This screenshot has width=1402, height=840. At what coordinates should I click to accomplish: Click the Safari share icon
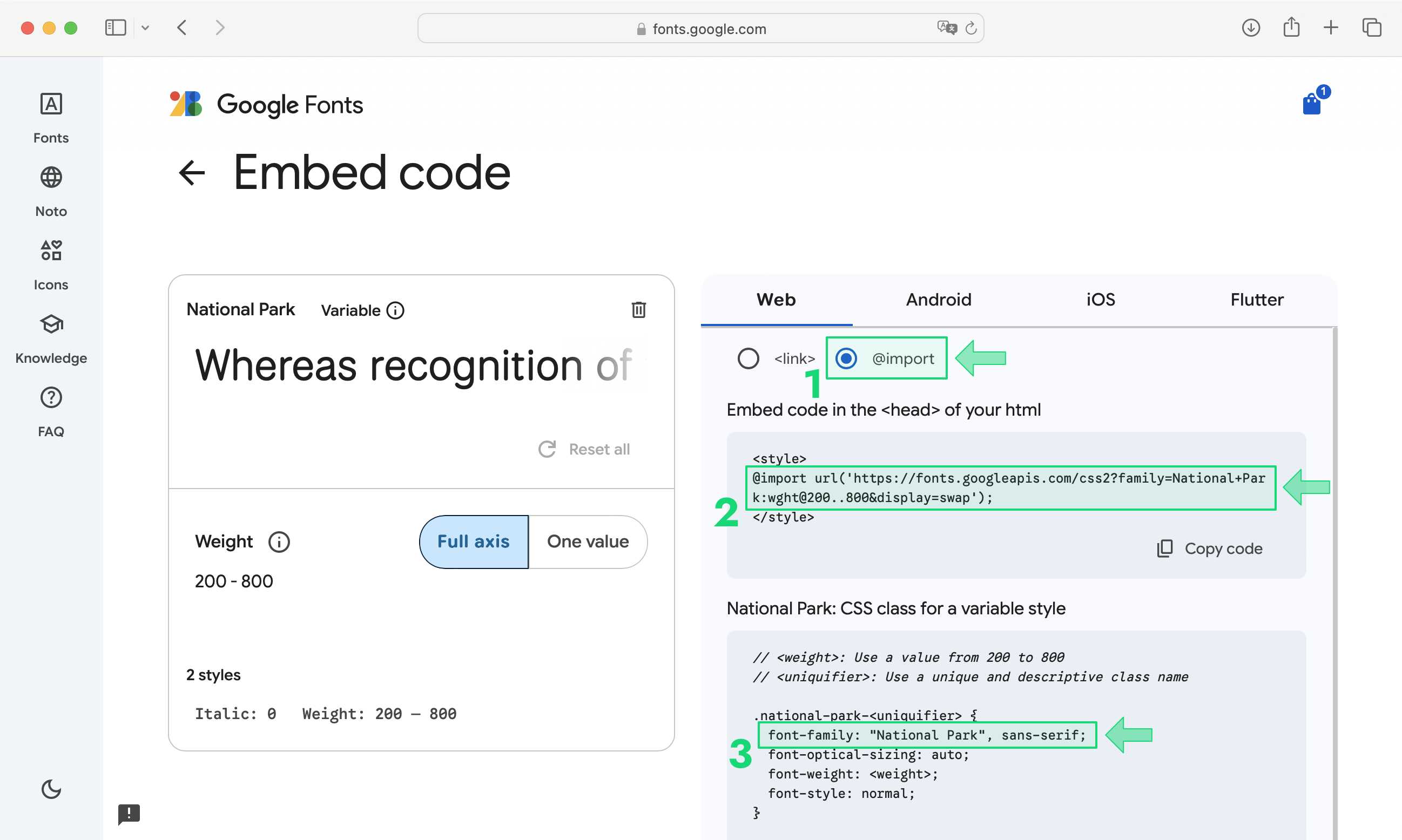[x=1291, y=27]
